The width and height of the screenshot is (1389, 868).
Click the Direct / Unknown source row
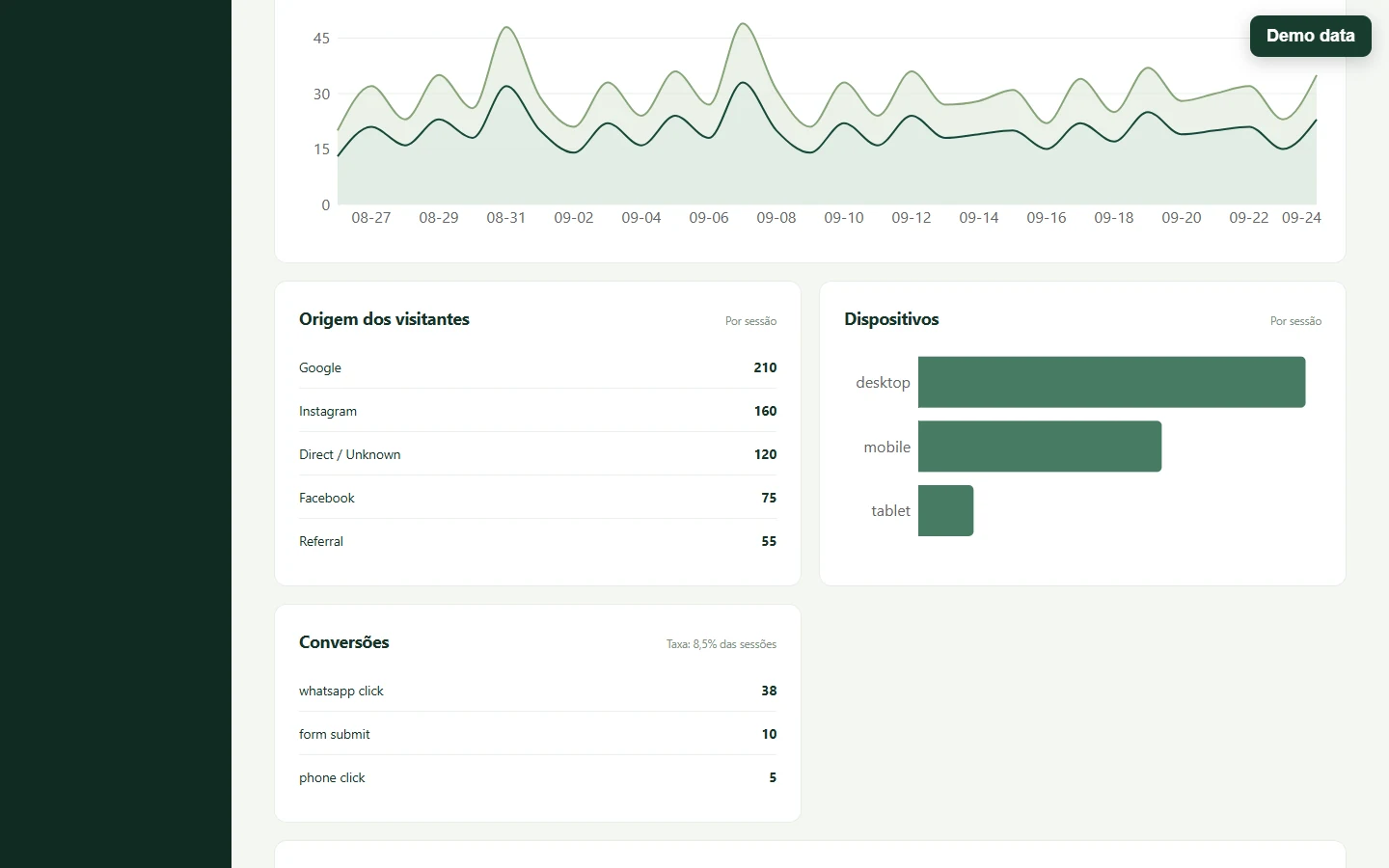point(537,454)
